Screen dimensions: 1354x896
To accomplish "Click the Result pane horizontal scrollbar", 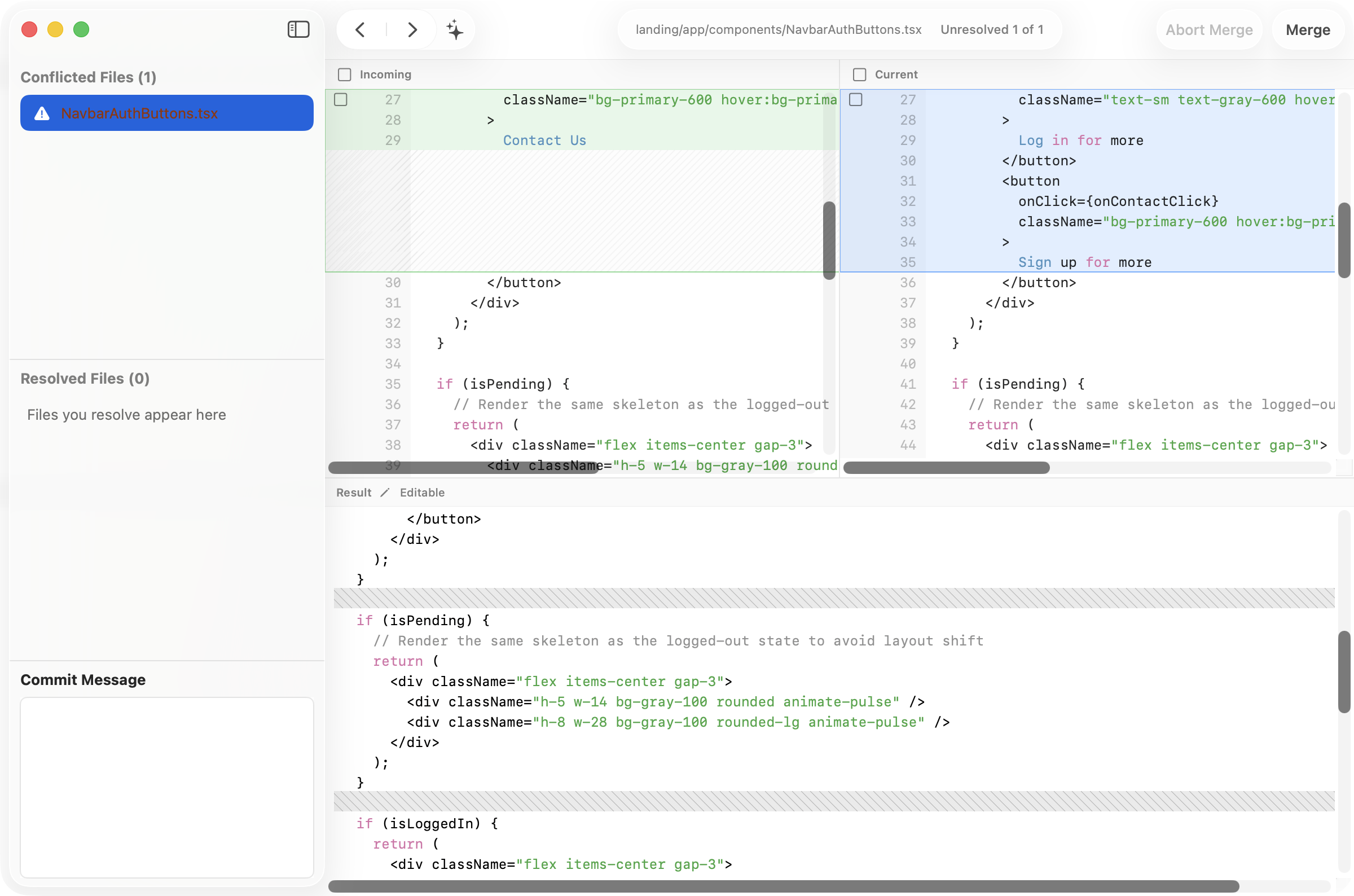I will 783,886.
